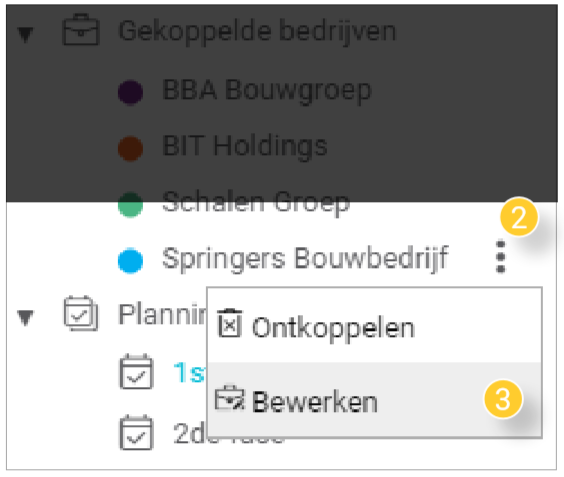Collapse the Planning tree section

pos(26,318)
